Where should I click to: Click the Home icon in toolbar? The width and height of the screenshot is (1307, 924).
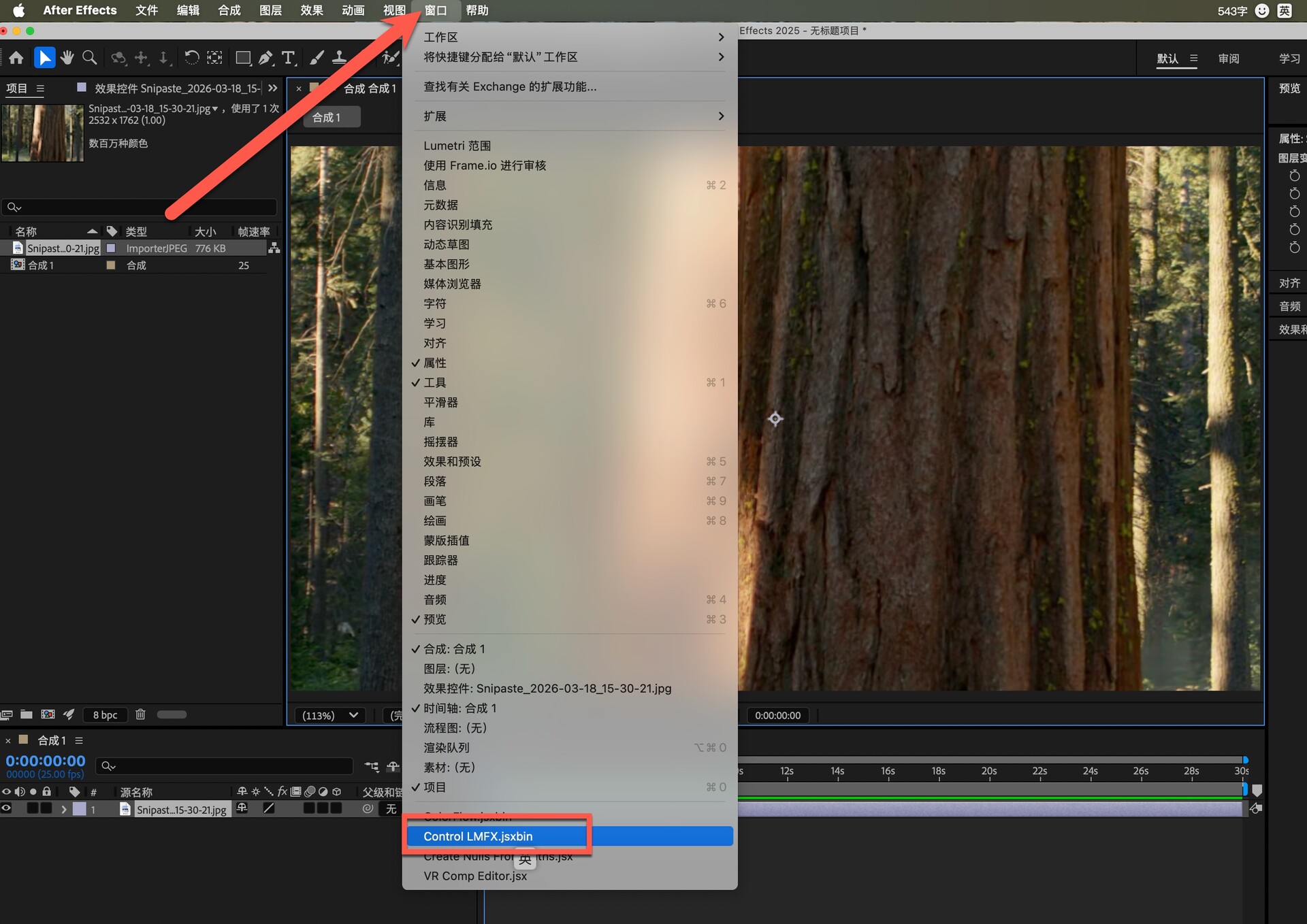pos(16,58)
